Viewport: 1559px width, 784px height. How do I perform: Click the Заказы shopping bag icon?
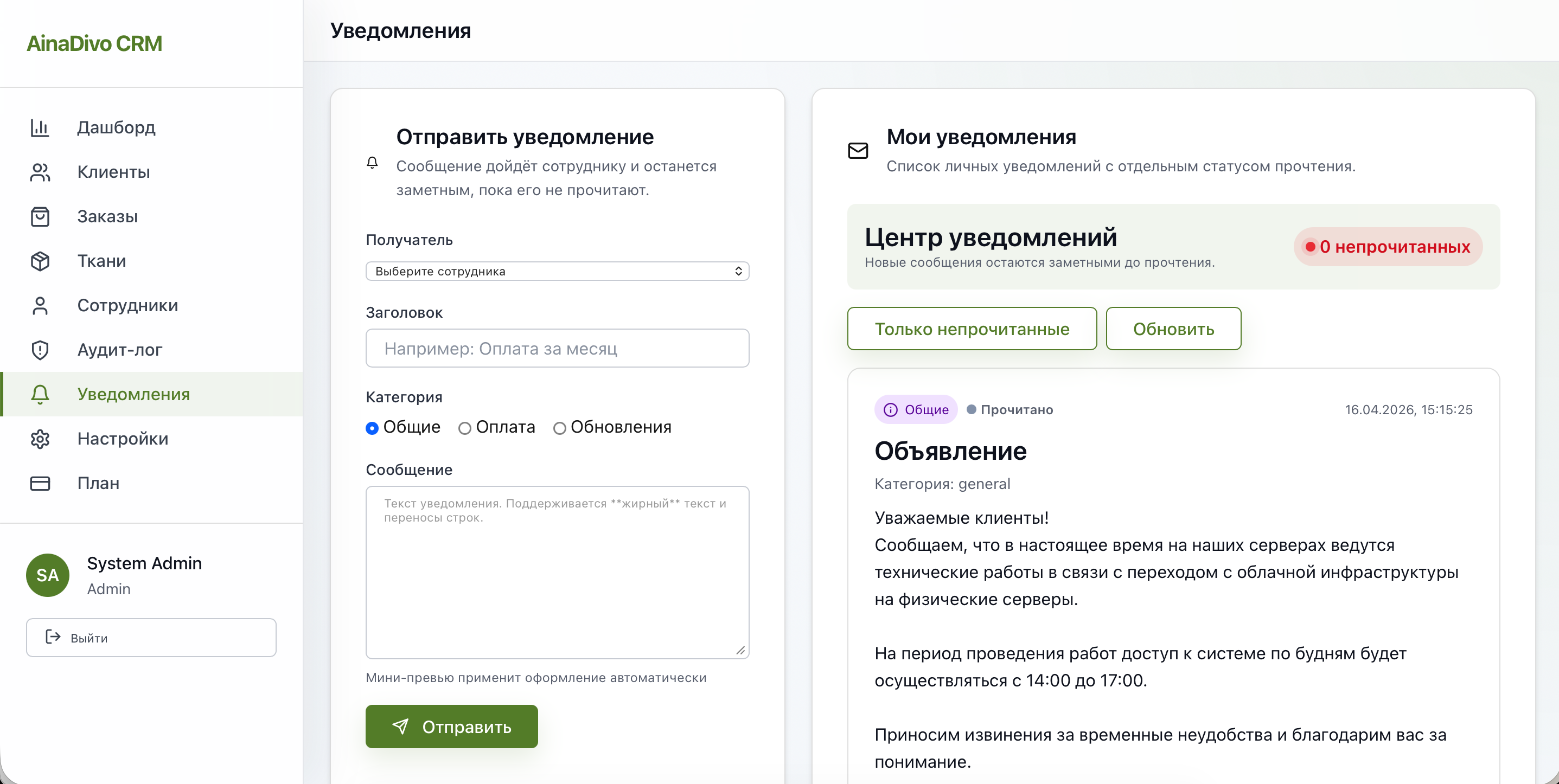tap(40, 216)
